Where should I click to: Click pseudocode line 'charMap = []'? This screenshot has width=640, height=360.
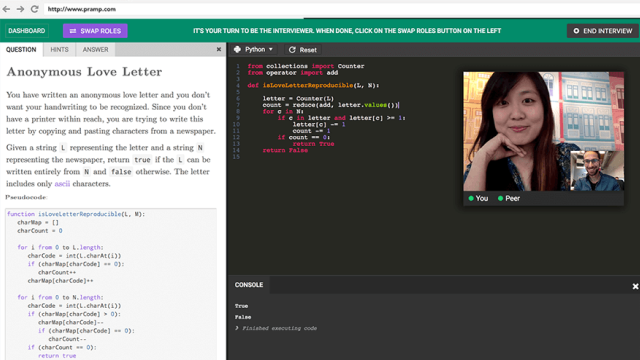(38, 222)
